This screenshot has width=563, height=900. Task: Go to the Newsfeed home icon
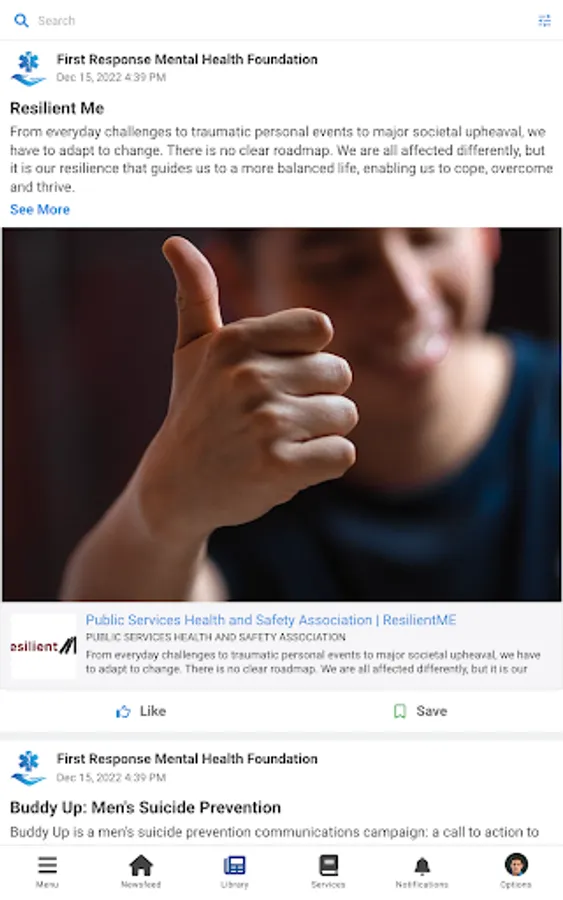(x=141, y=866)
